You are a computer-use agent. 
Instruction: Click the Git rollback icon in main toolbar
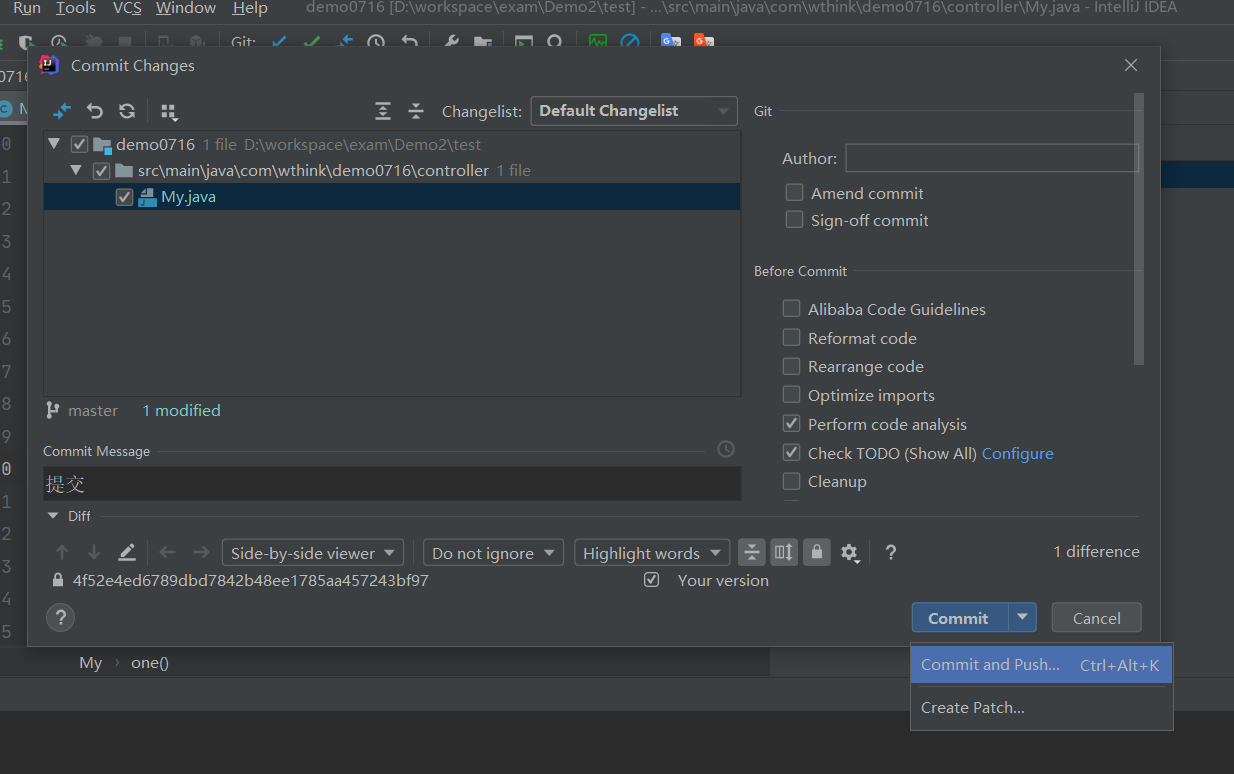[x=409, y=42]
